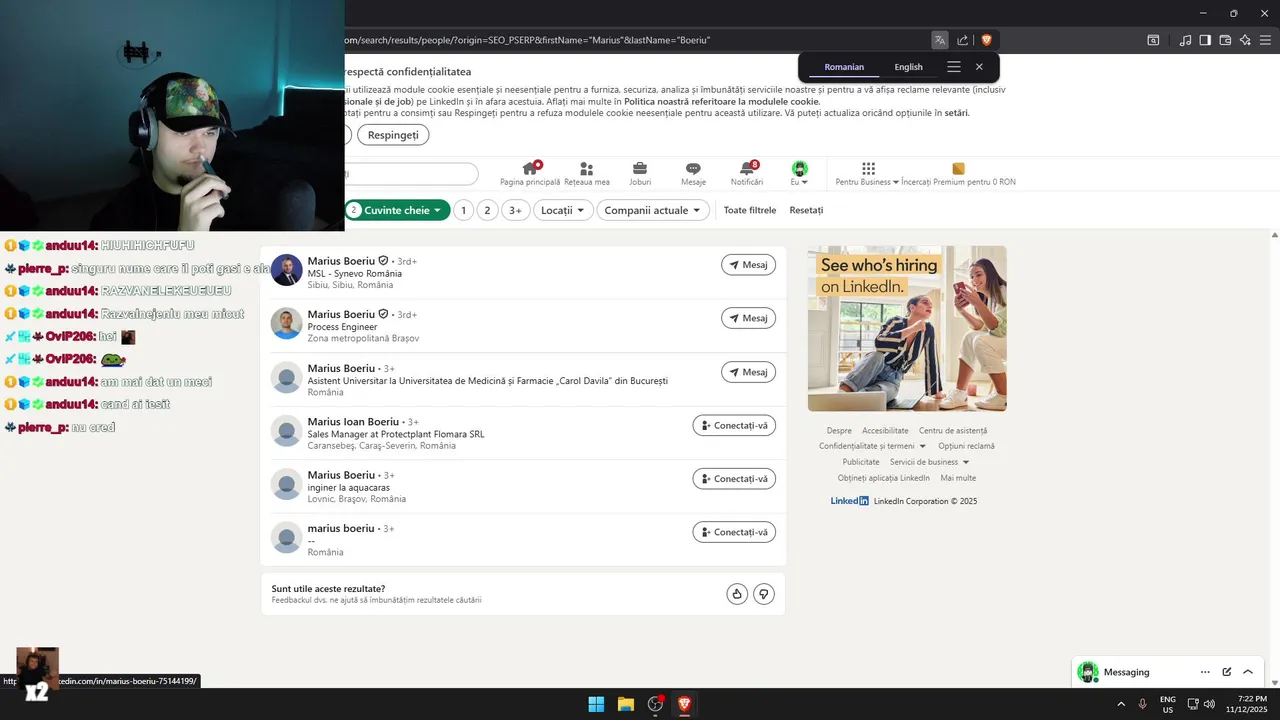Screen dimensions: 1280x720
Task: Click Conectați-vă for Marius Ioan Boeriu
Action: click(734, 425)
